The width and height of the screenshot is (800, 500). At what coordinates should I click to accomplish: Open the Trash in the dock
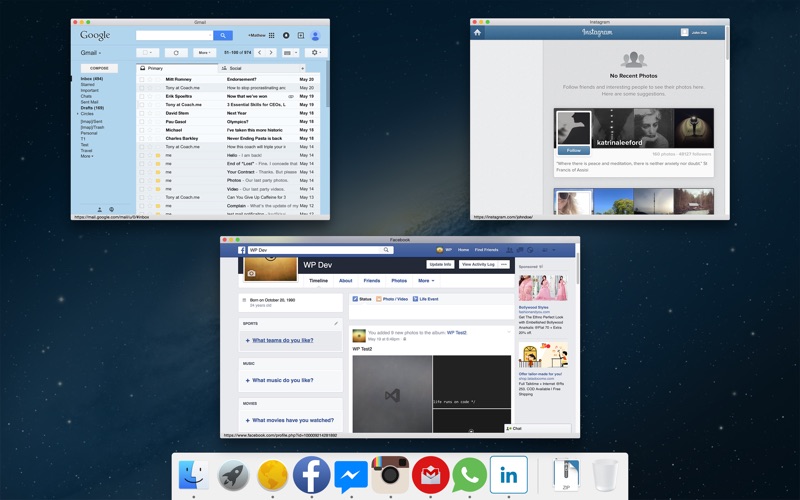click(x=605, y=475)
